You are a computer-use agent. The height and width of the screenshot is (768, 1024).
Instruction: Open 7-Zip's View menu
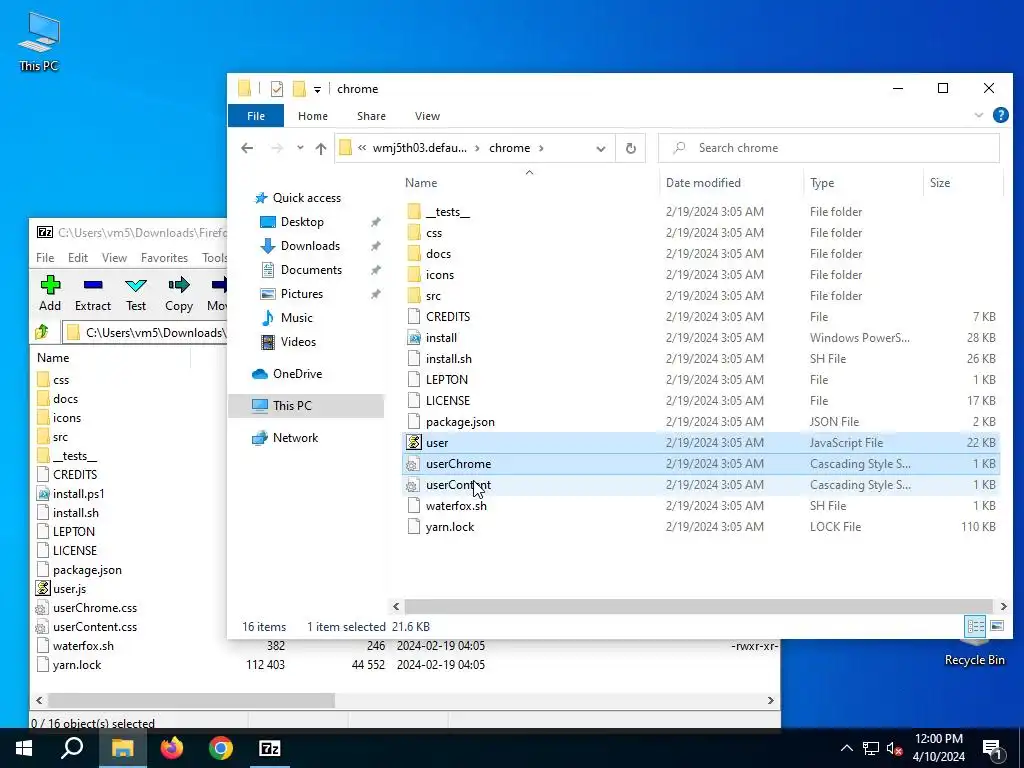114,258
